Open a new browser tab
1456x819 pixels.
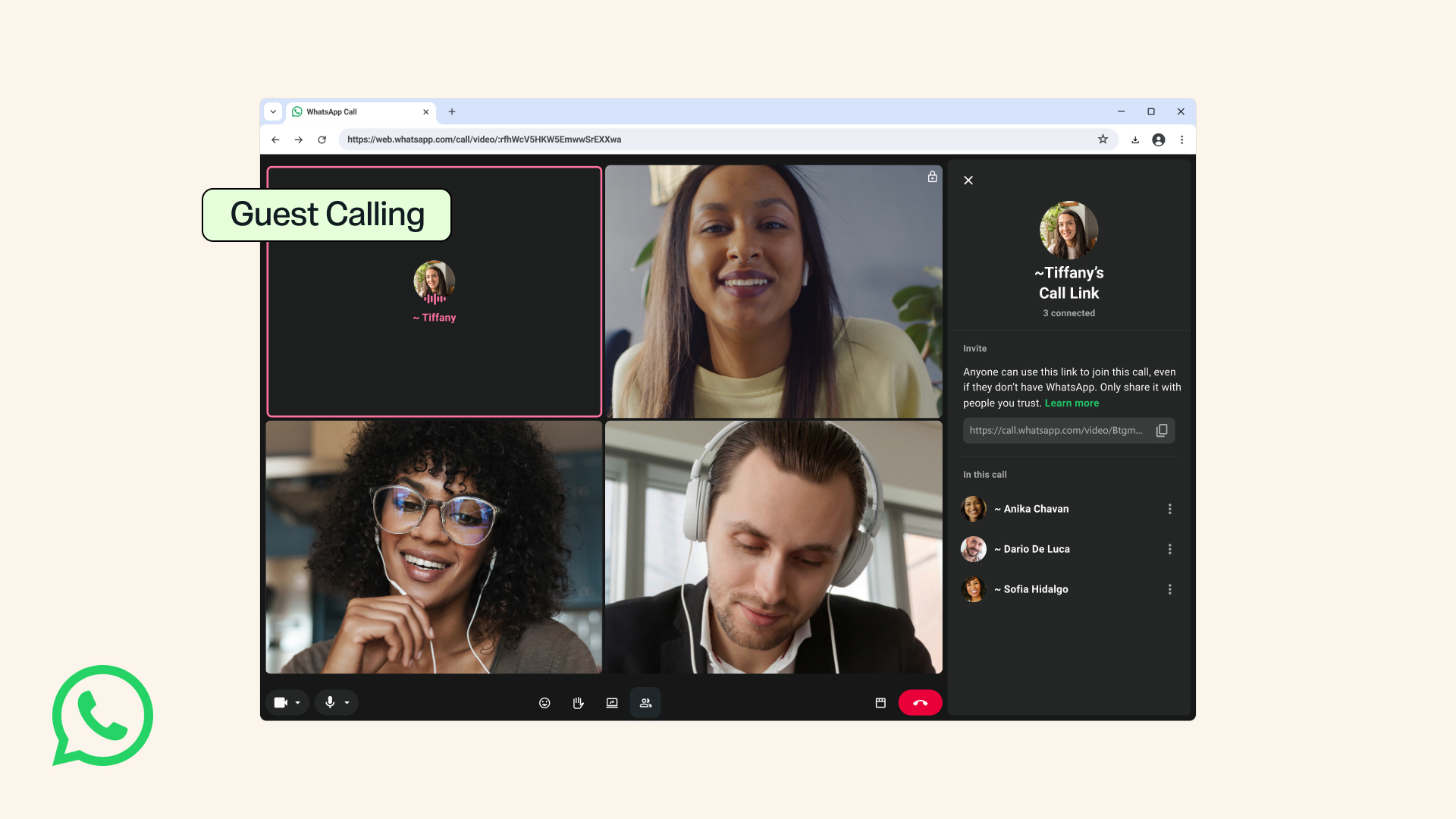click(452, 111)
